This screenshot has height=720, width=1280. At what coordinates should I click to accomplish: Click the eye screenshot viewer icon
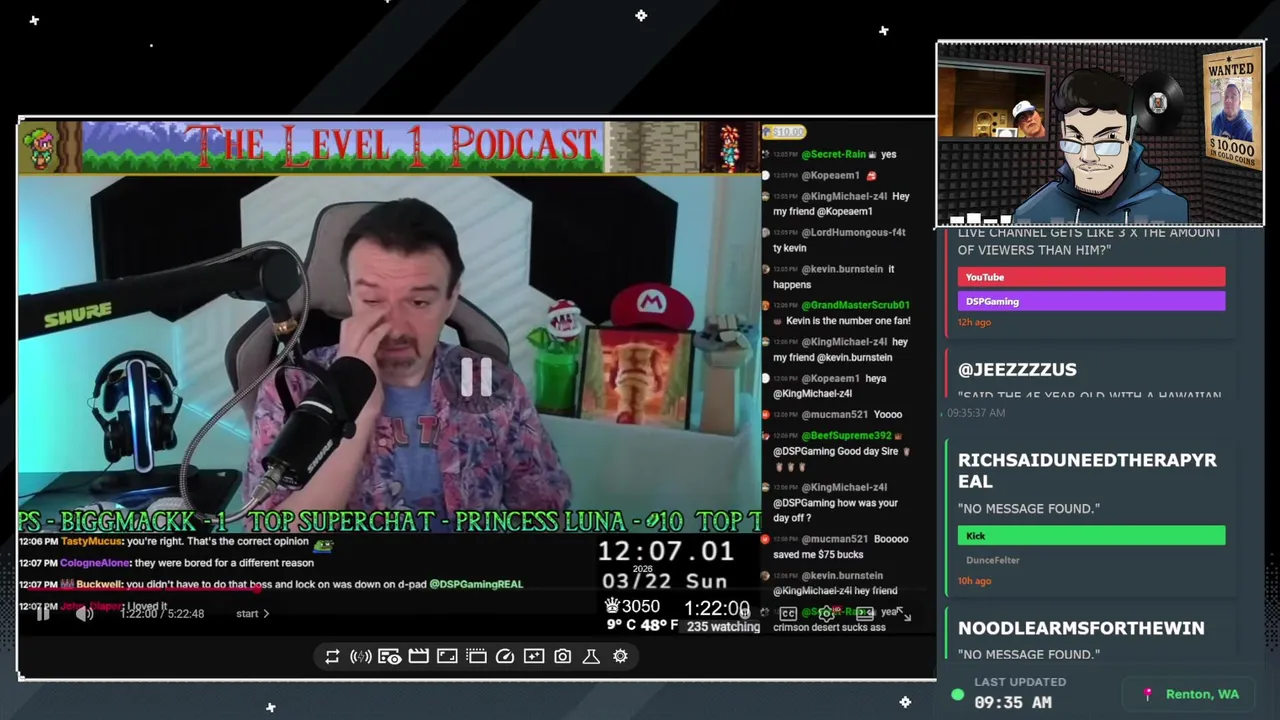[x=390, y=656]
